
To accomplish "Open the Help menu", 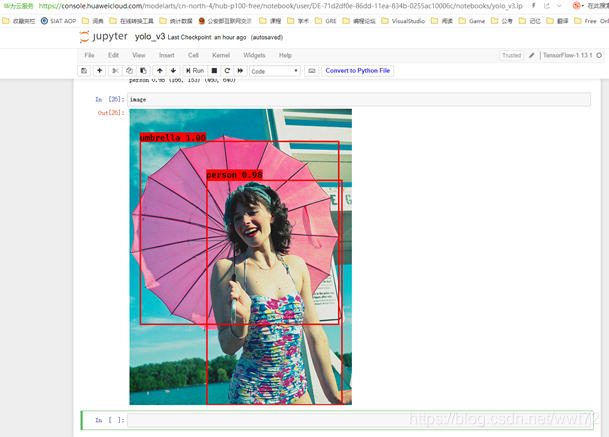I will pos(285,55).
